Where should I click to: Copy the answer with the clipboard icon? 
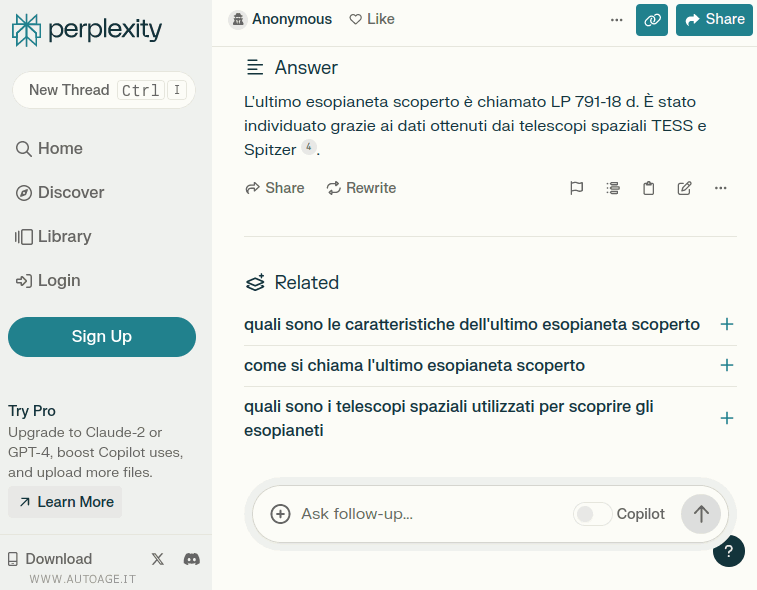[648, 188]
